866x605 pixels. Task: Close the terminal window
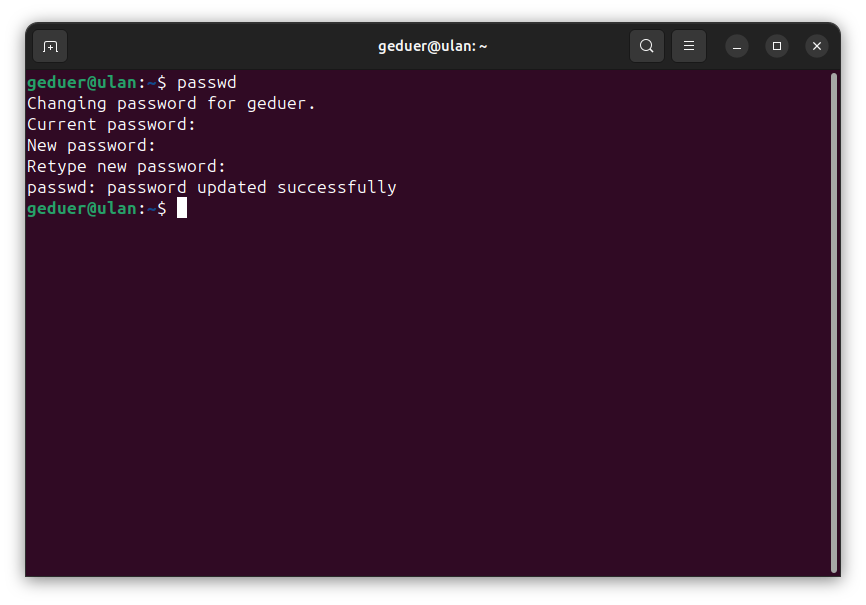click(x=817, y=46)
